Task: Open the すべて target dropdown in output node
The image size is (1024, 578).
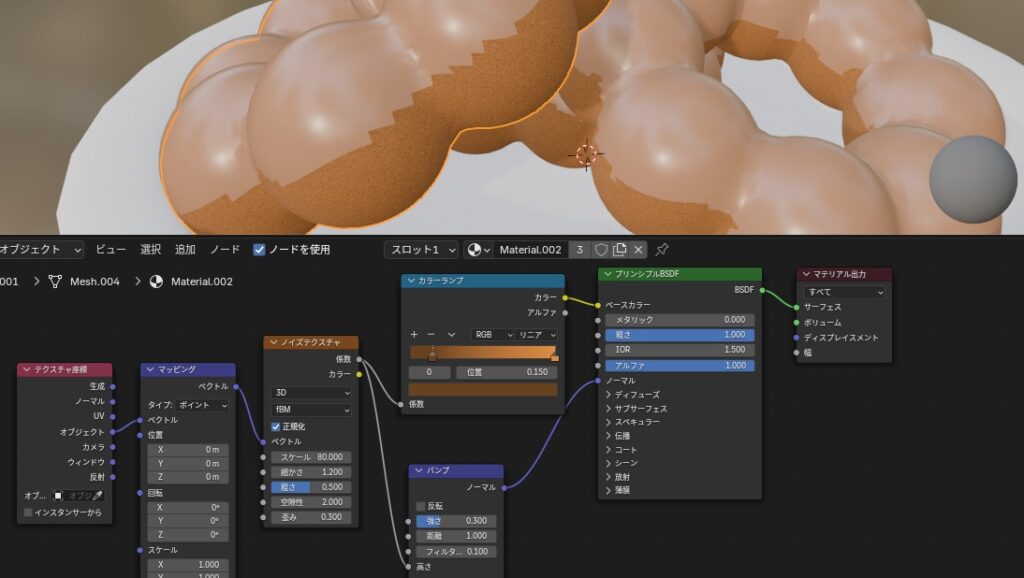Action: coord(844,292)
